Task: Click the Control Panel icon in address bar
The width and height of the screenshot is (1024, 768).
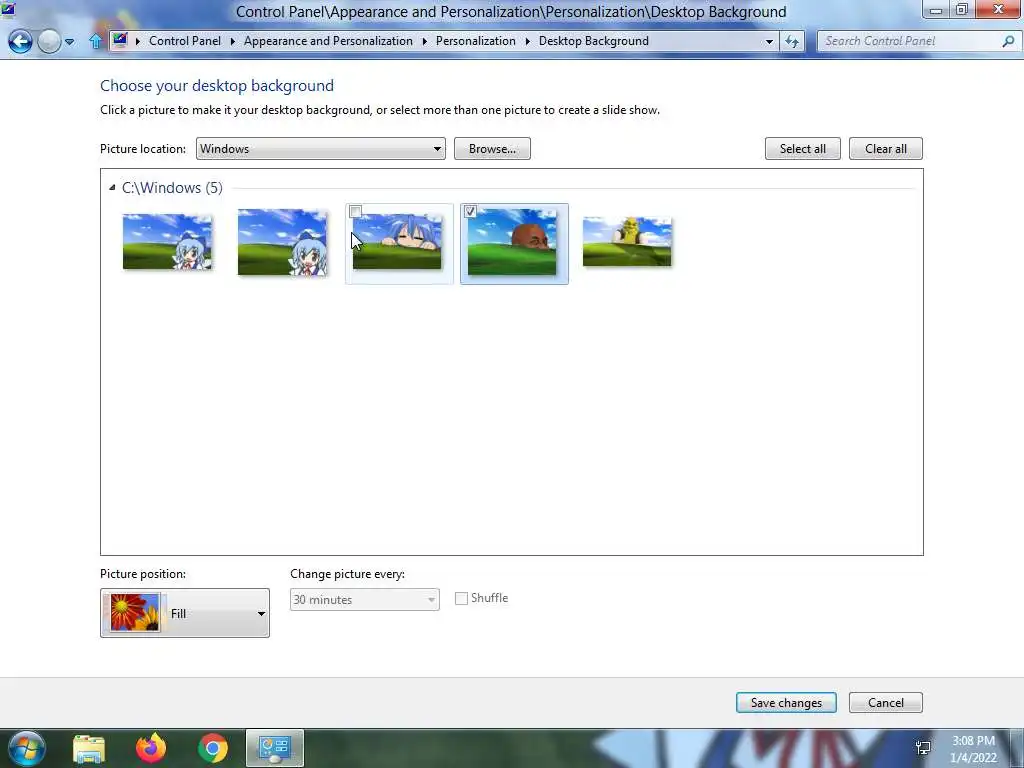Action: [120, 40]
